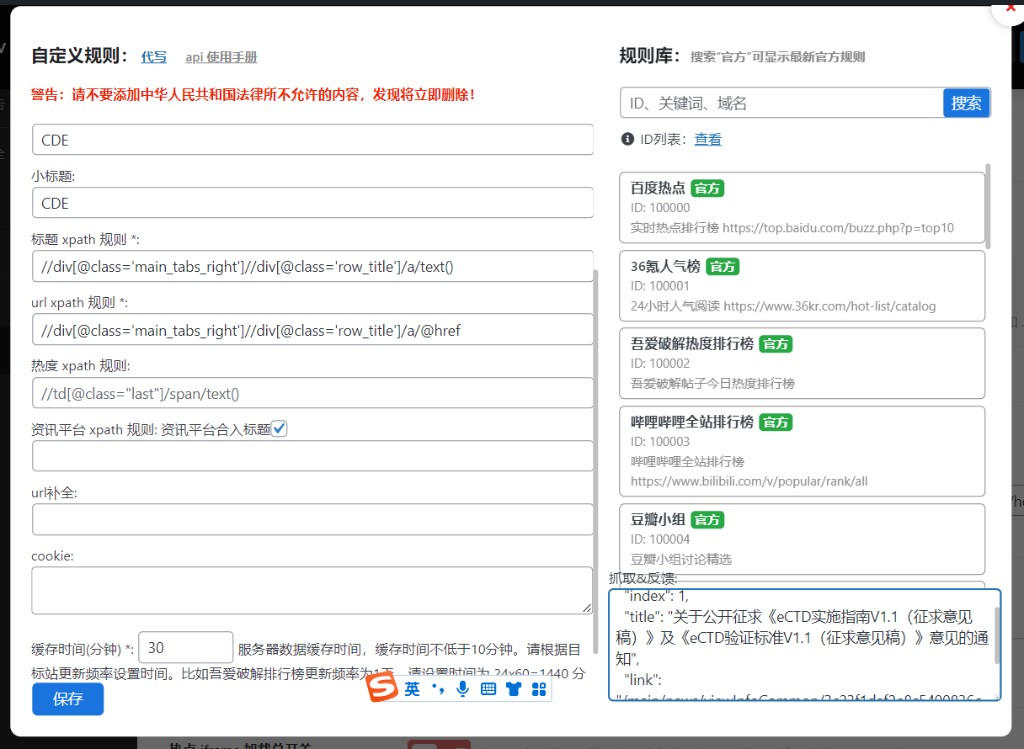Focus the 资讯平台 xpath 规则 field
This screenshot has height=749, width=1024.
[313, 456]
